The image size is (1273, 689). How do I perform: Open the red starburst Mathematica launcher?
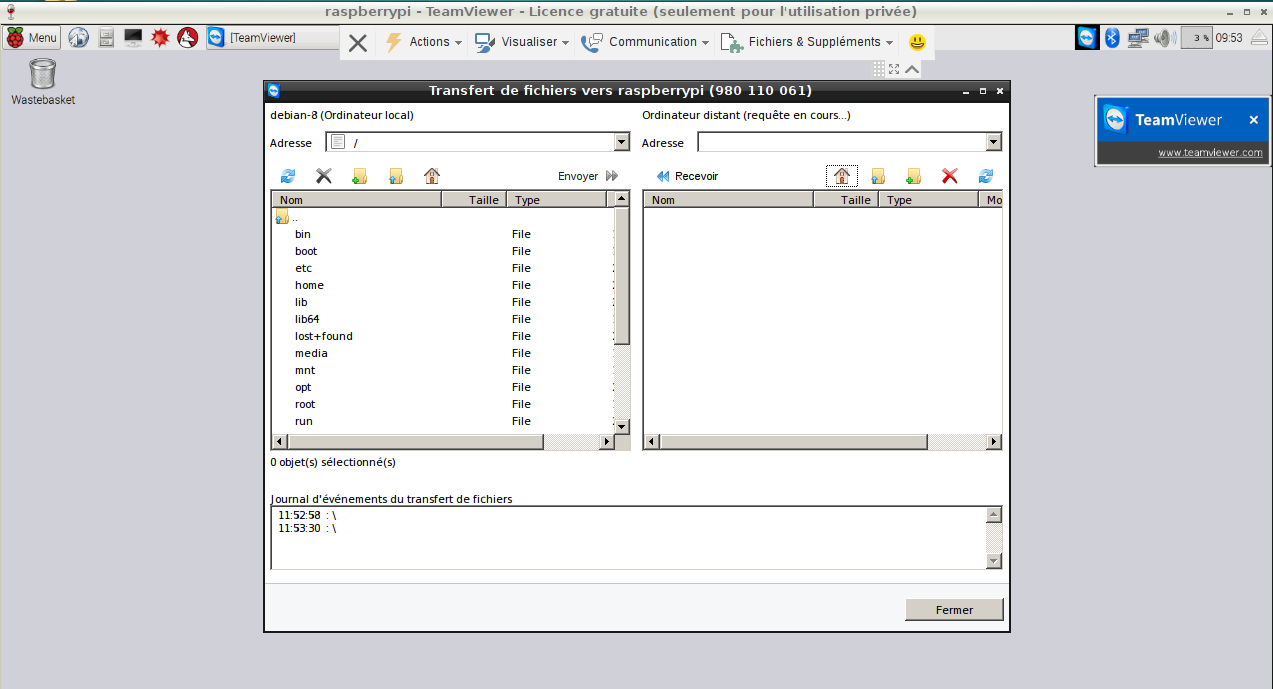pyautogui.click(x=160, y=38)
